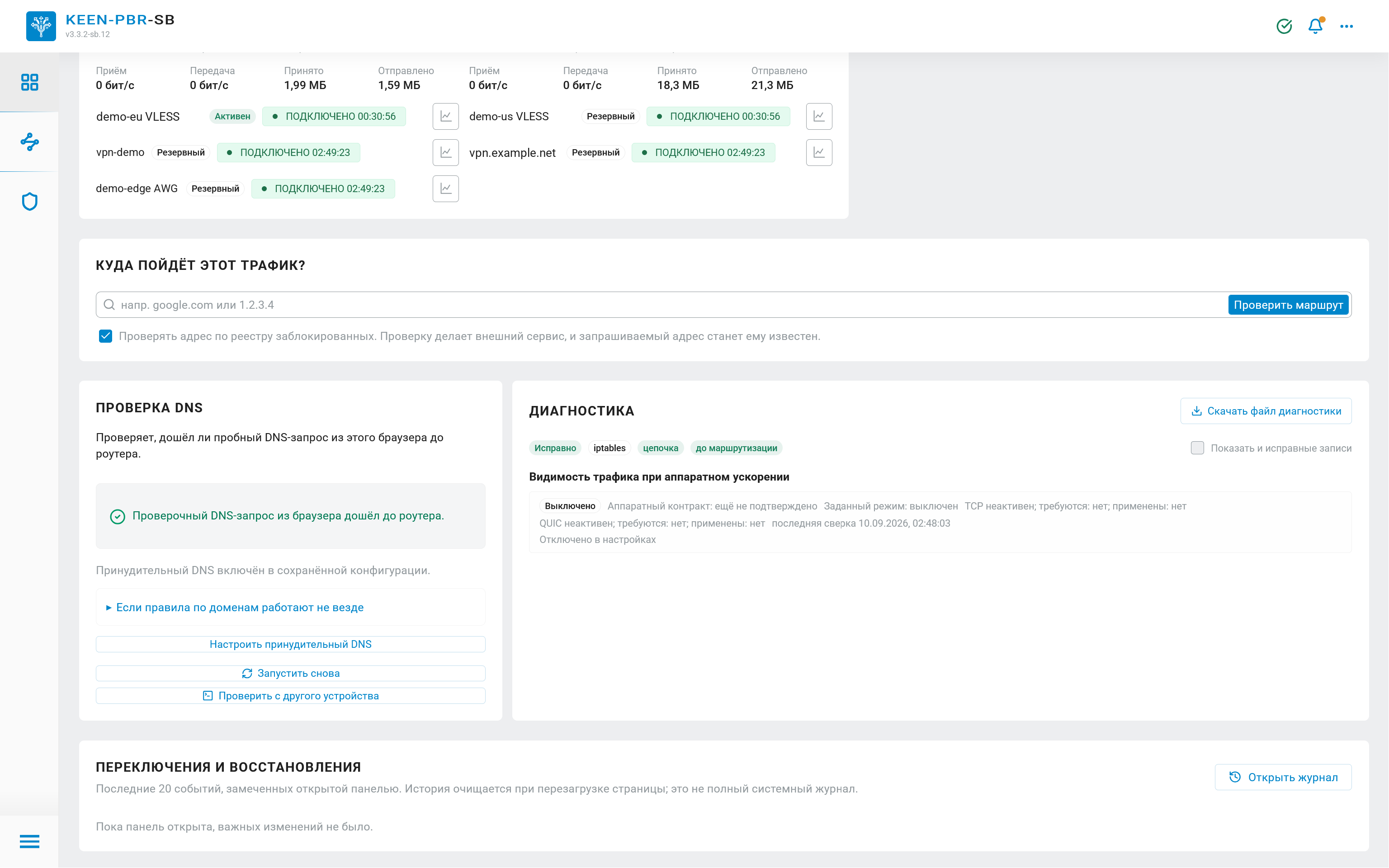Click the "цепочка" diagnostic tag
This screenshot has width=1389, height=868.
[661, 448]
